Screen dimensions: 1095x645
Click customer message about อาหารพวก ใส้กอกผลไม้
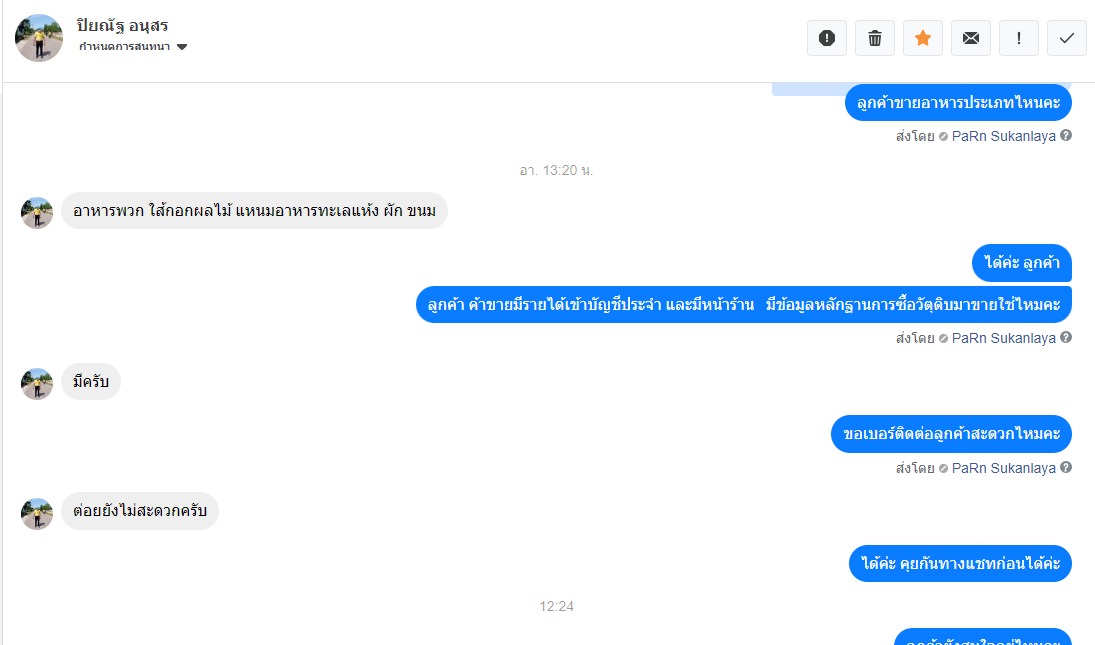254,210
